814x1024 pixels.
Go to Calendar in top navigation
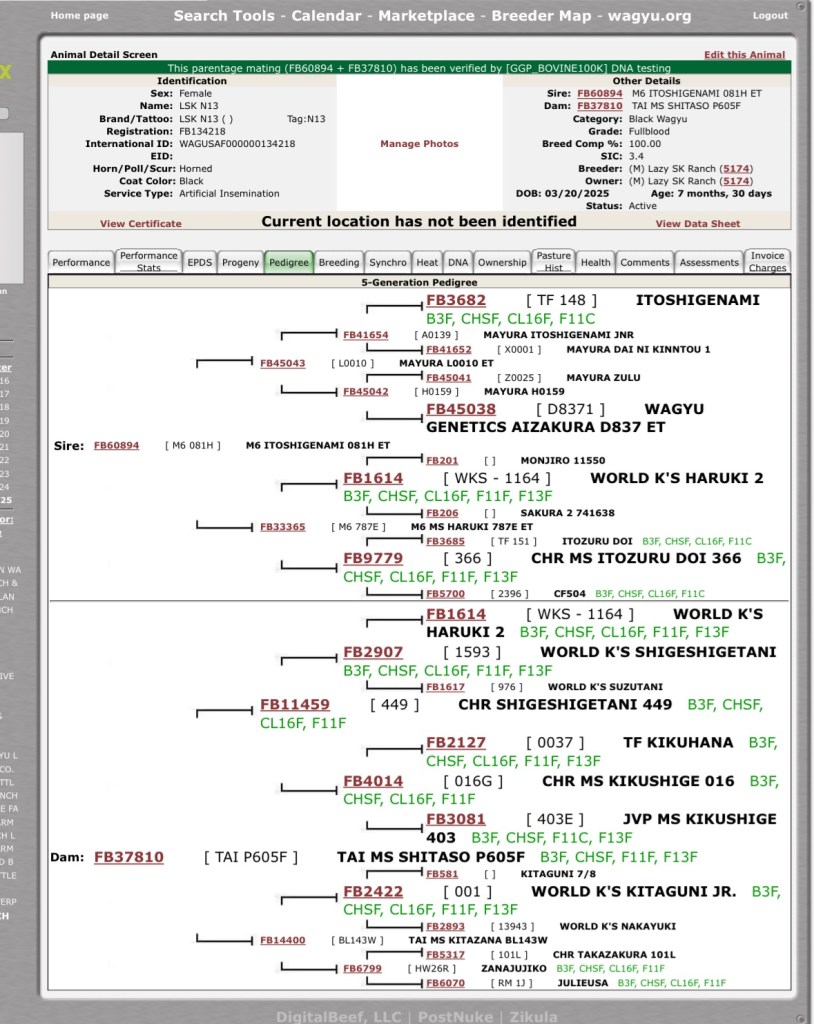coord(330,16)
